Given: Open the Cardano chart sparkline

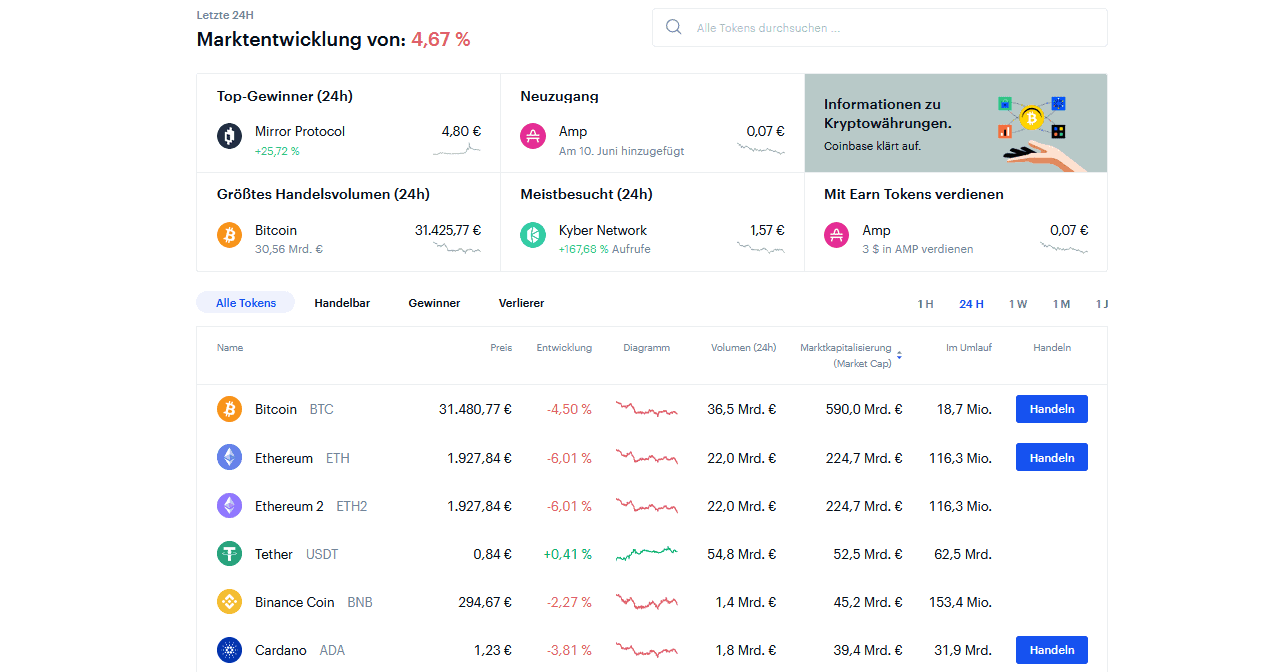Looking at the screenshot, I should pos(646,650).
